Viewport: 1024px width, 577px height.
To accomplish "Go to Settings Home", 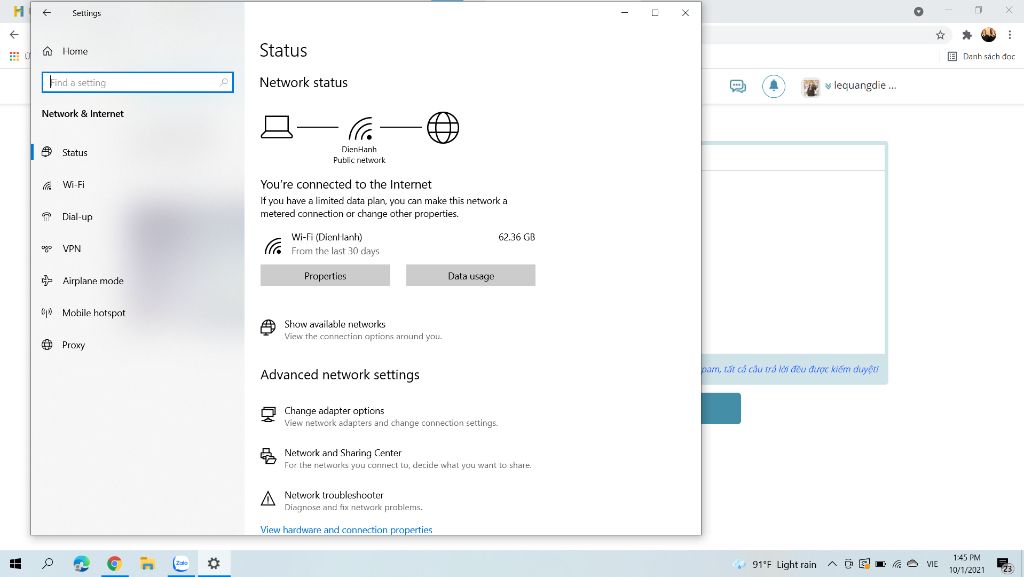I will point(74,51).
